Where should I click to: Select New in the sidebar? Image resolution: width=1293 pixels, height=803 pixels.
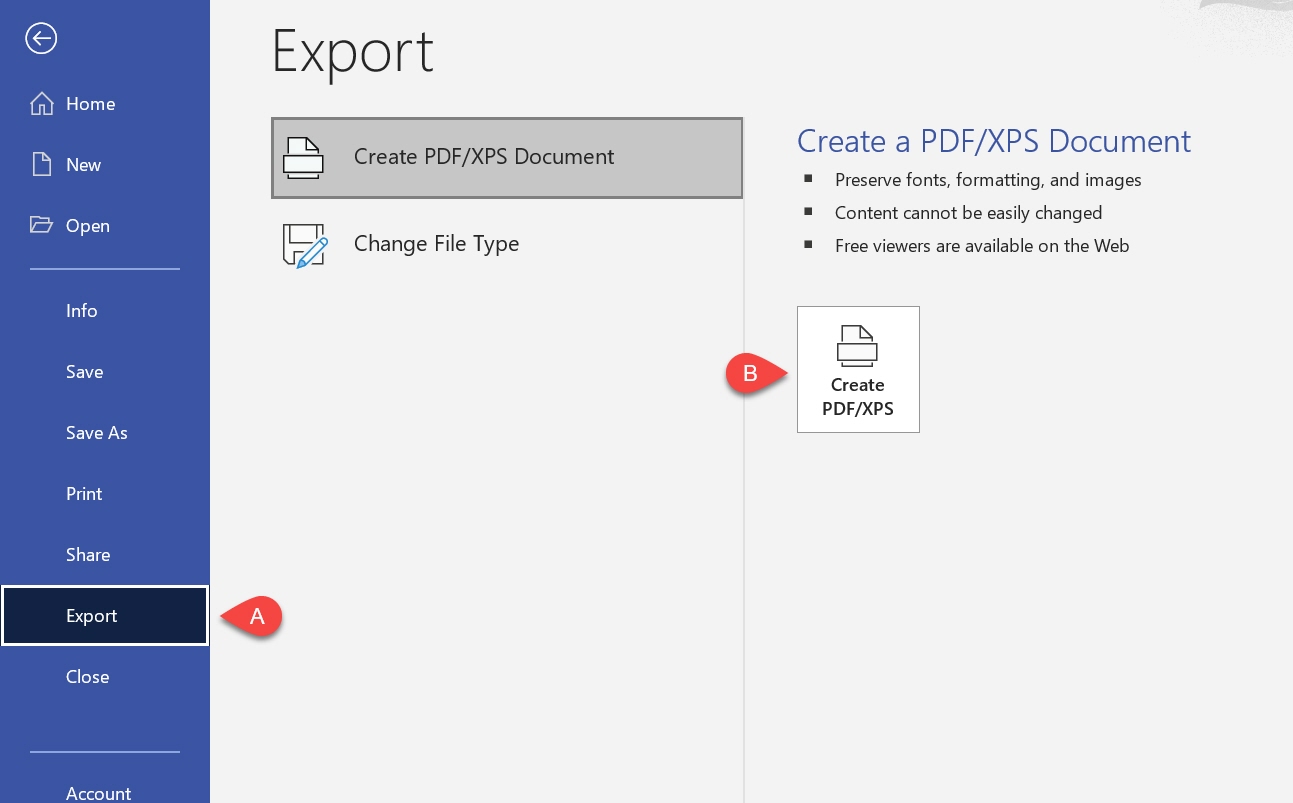[x=84, y=165]
